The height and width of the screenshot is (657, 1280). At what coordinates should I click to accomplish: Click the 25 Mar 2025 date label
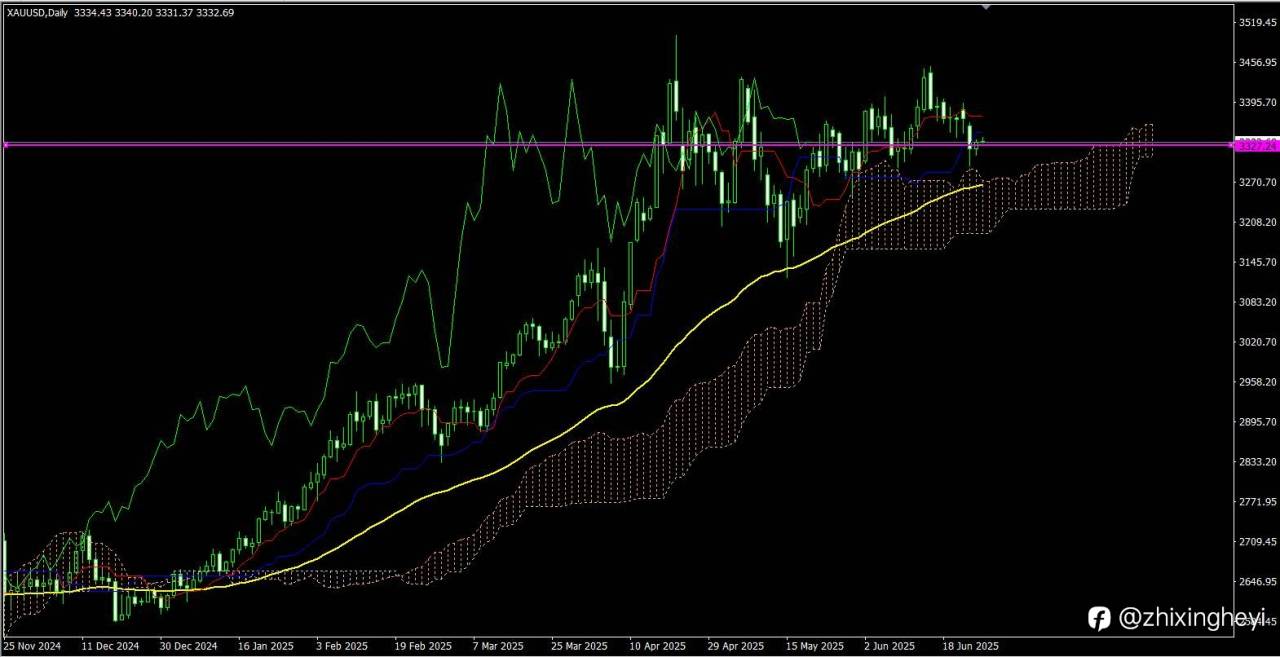[x=579, y=647]
